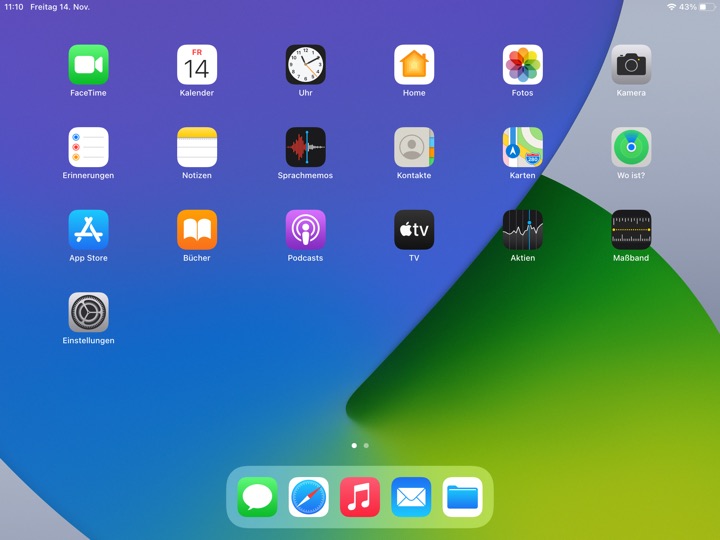Open the FaceTime app

(88, 64)
